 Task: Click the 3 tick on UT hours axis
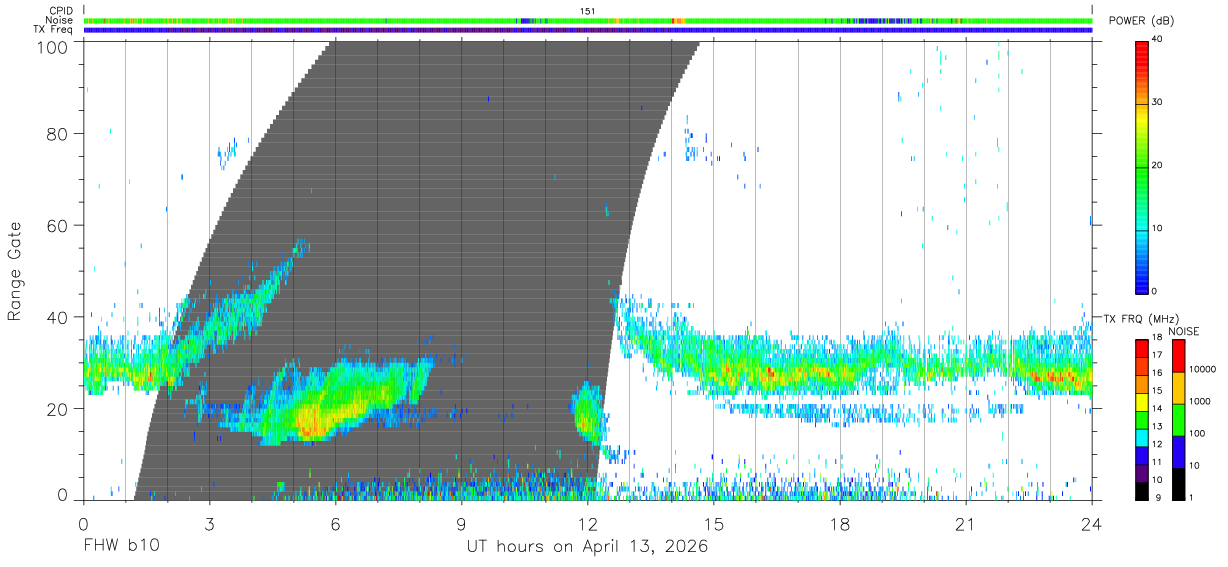point(209,524)
